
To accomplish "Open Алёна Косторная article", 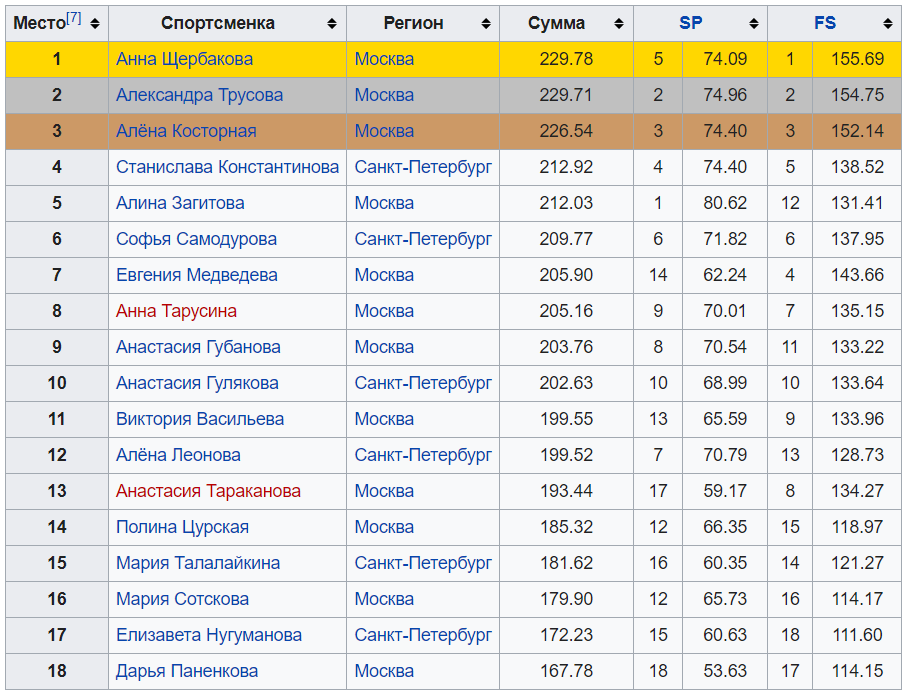I will [186, 131].
